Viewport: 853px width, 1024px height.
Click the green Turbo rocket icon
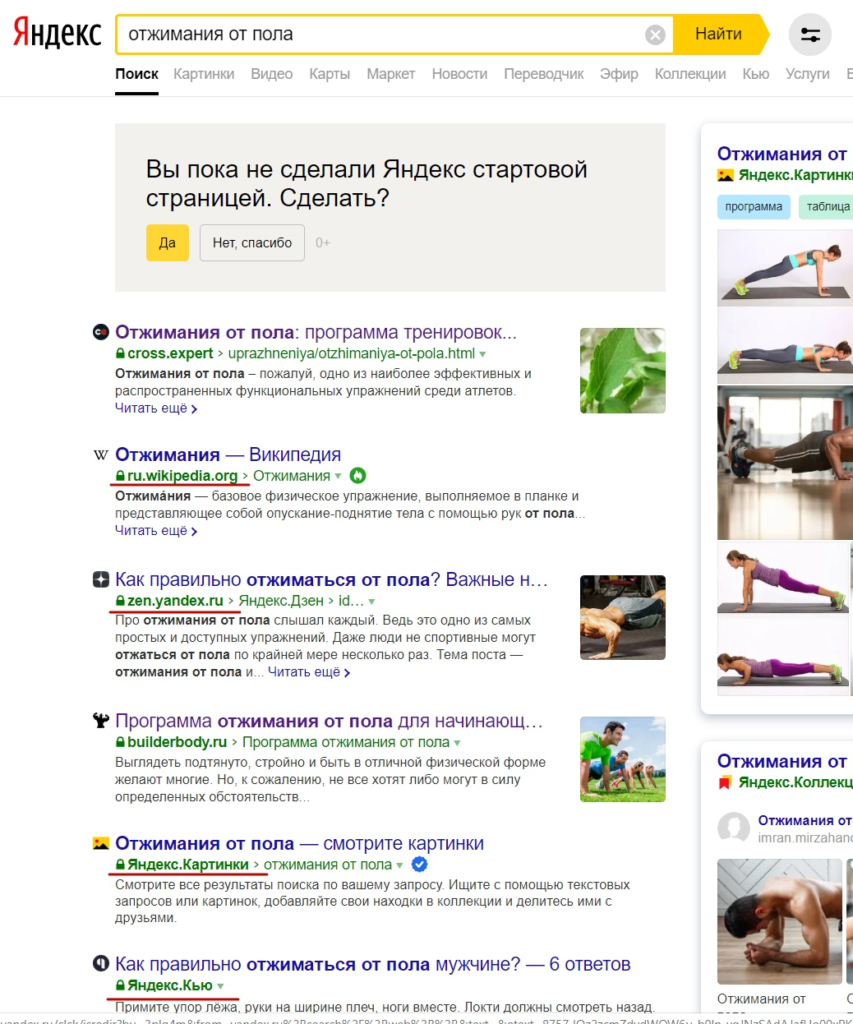click(x=357, y=475)
